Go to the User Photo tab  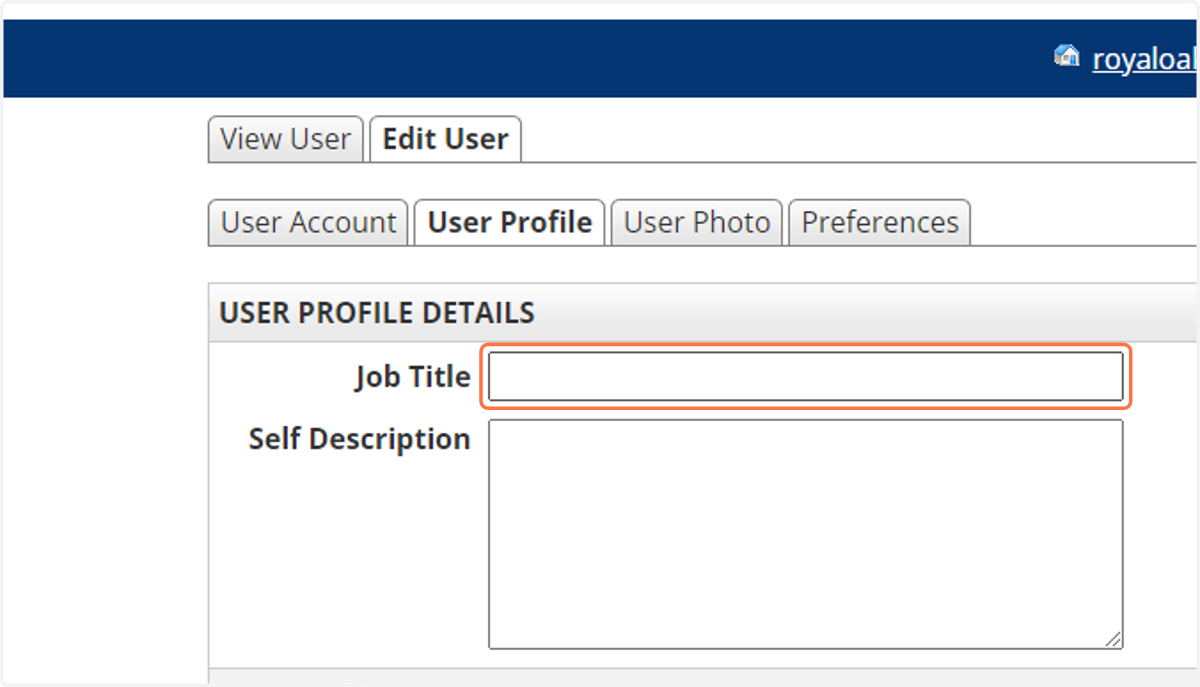click(697, 222)
